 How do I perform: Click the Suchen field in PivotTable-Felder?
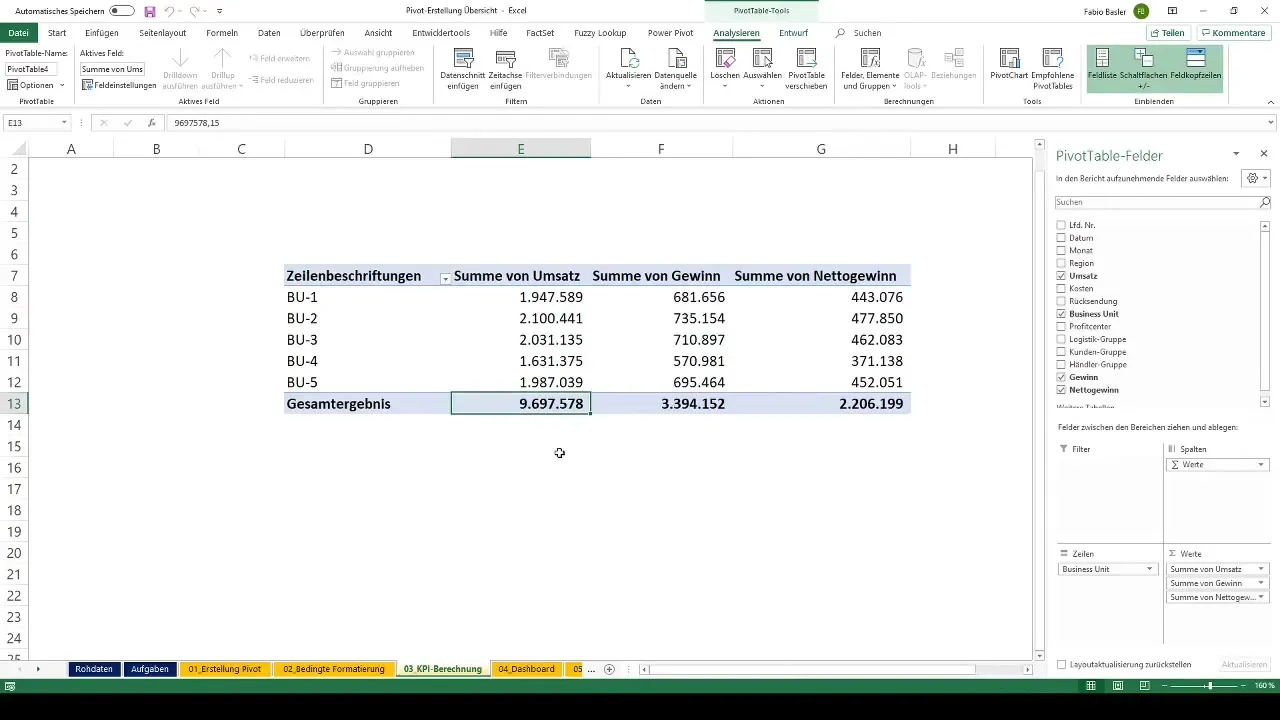point(1157,202)
